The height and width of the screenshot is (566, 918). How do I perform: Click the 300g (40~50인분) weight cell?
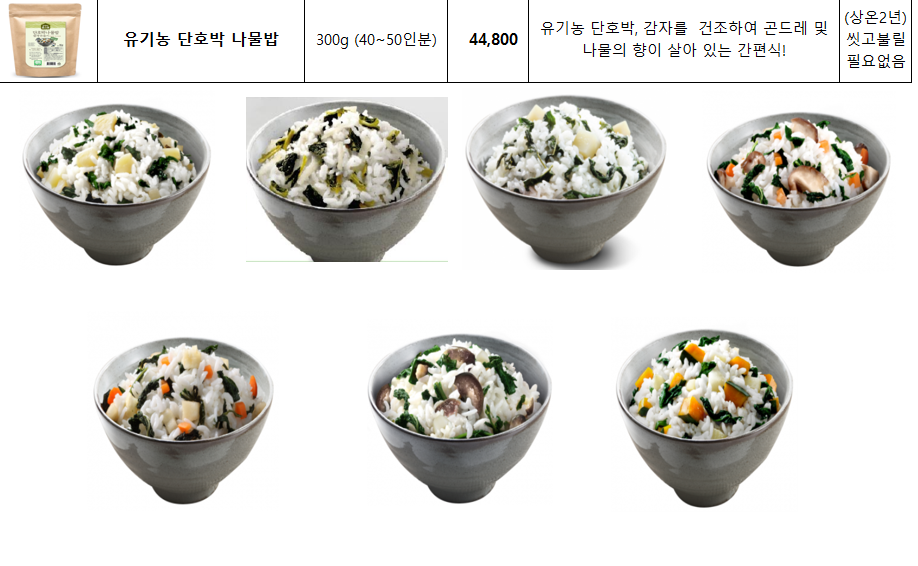(376, 40)
